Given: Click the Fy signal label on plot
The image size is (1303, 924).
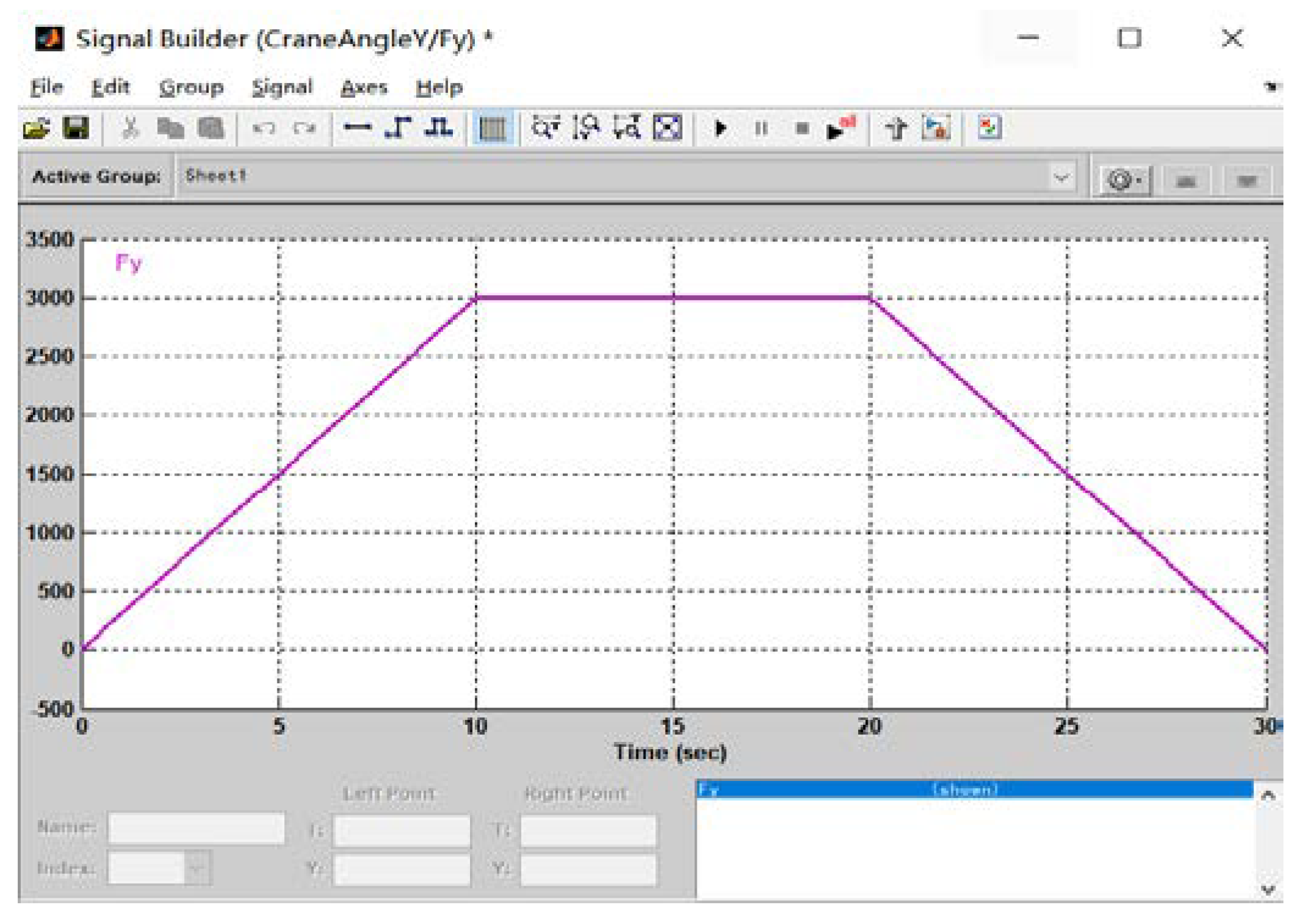Looking at the screenshot, I should [x=128, y=263].
